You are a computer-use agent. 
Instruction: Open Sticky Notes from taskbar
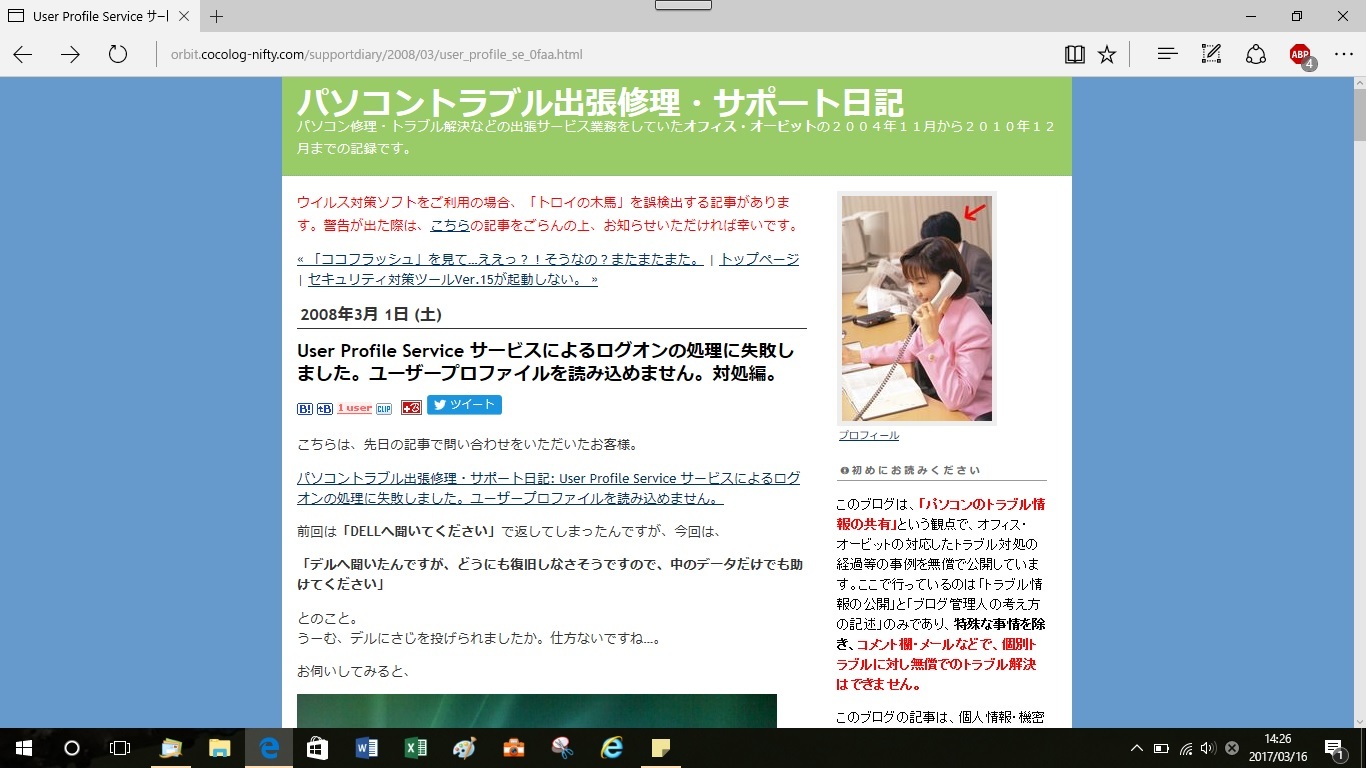pos(661,748)
